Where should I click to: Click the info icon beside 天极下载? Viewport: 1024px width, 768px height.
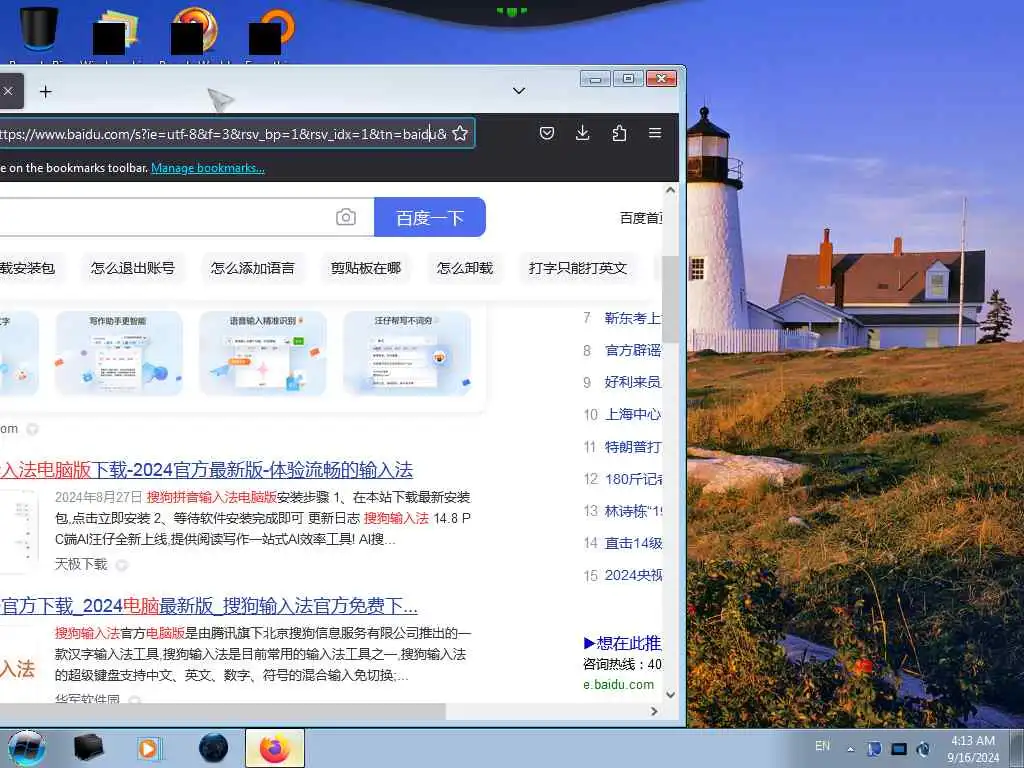[x=121, y=566]
